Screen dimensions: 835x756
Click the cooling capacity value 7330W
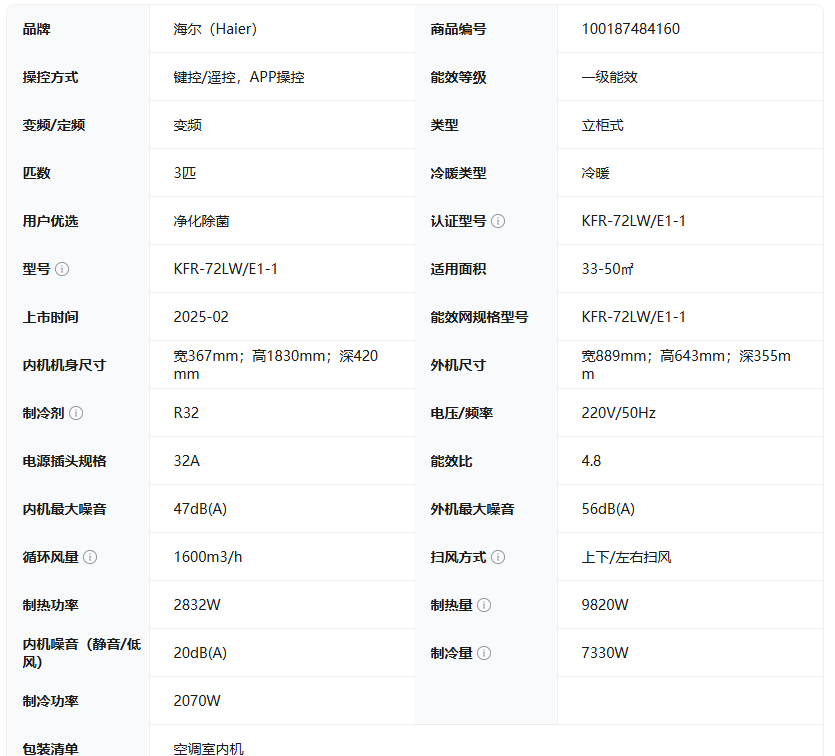(x=605, y=653)
